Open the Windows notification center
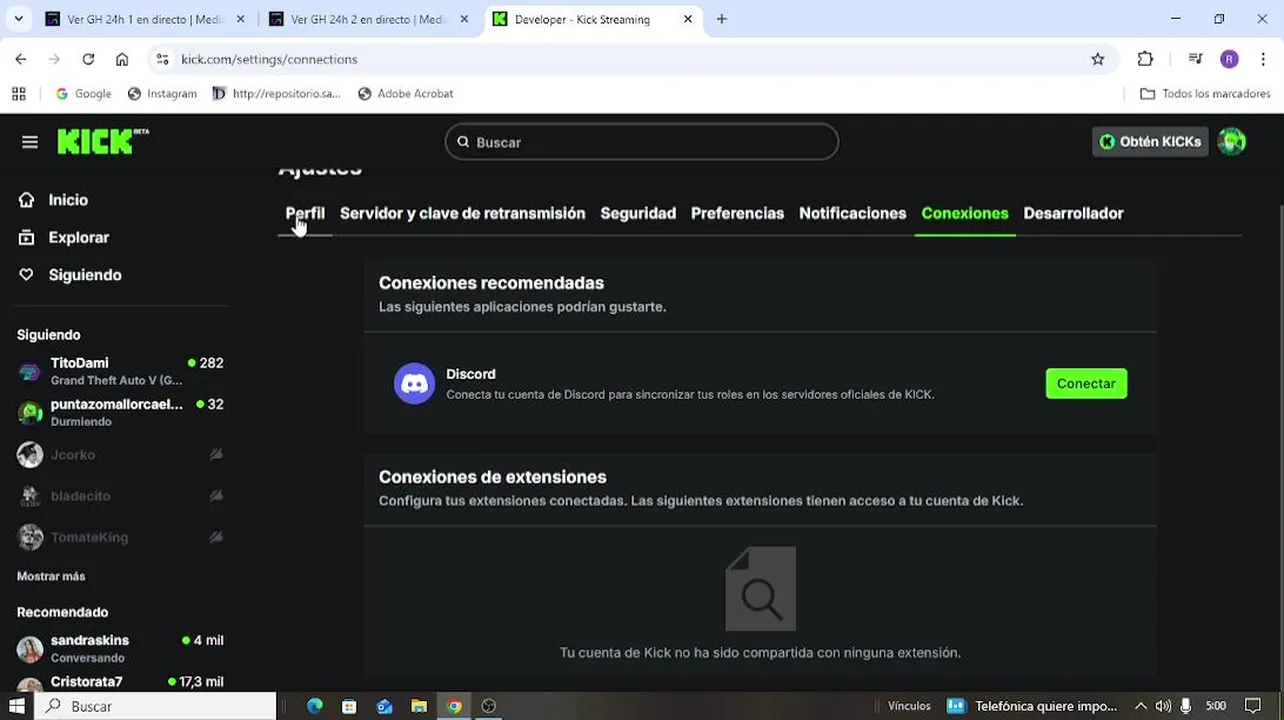Image resolution: width=1284 pixels, height=720 pixels. [x=1253, y=706]
